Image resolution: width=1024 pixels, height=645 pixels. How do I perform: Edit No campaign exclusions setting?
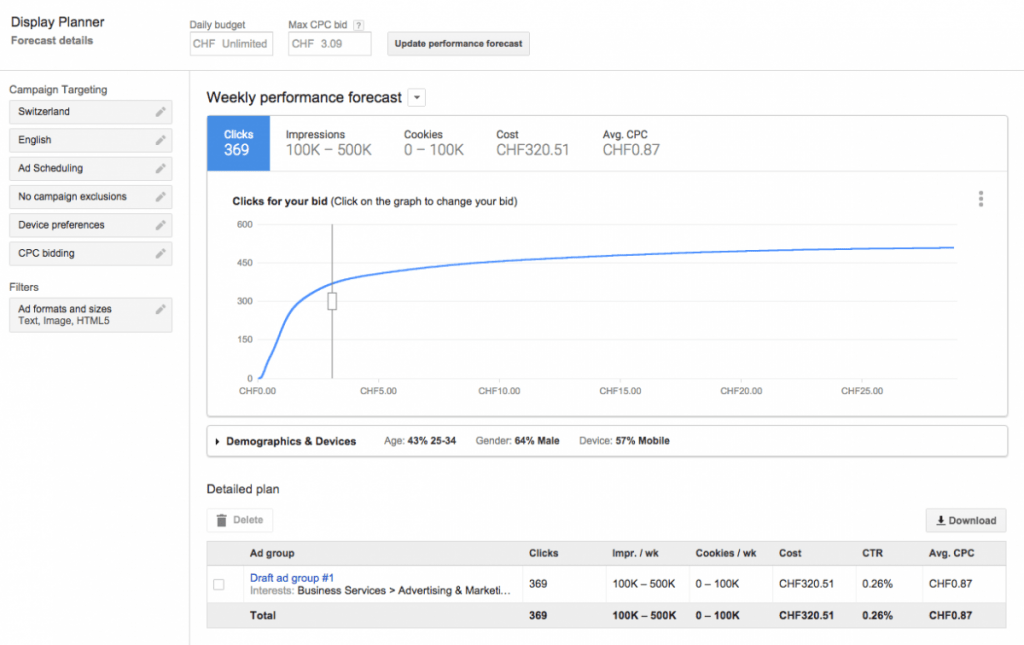point(160,197)
